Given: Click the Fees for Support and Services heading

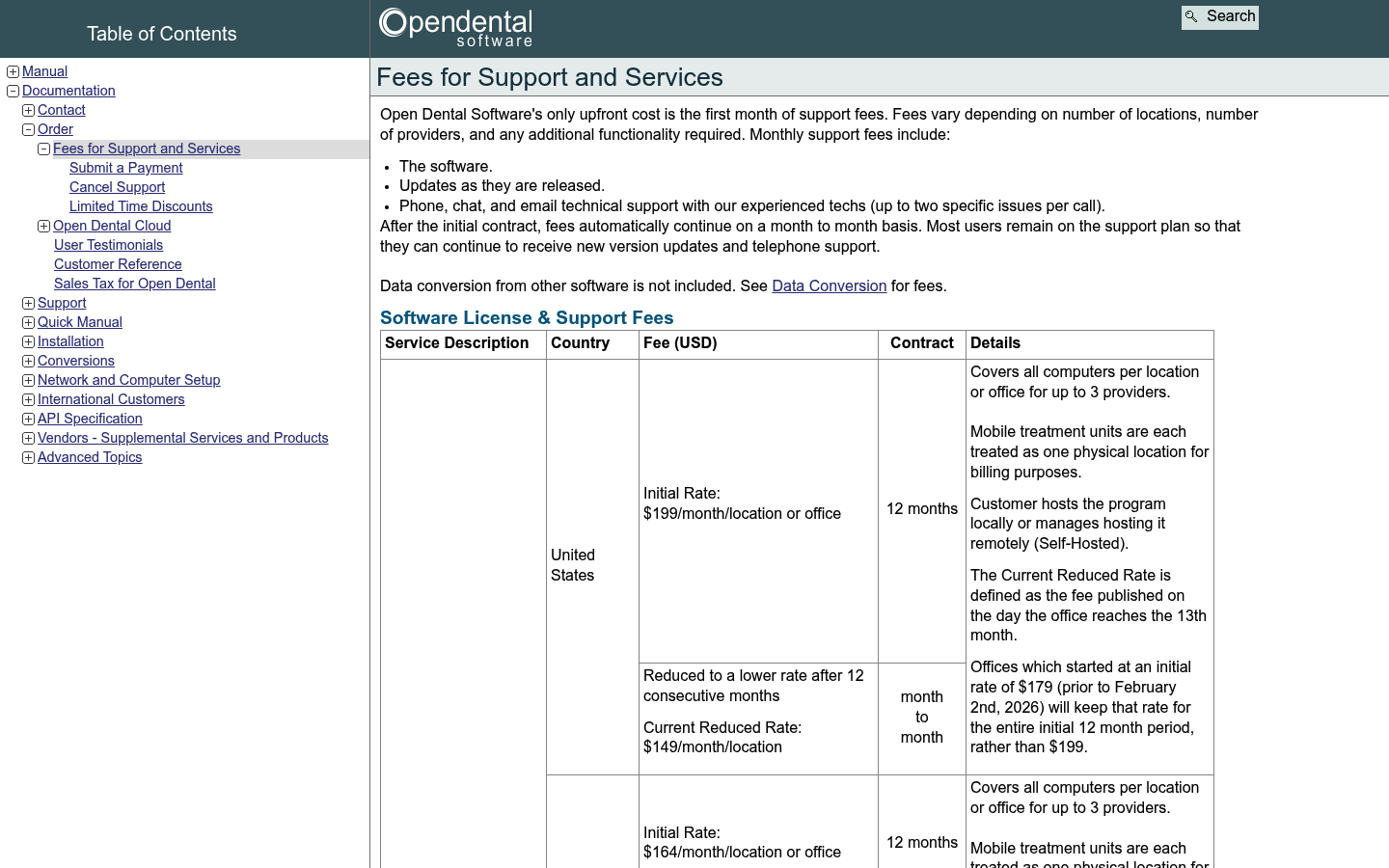Looking at the screenshot, I should [550, 77].
